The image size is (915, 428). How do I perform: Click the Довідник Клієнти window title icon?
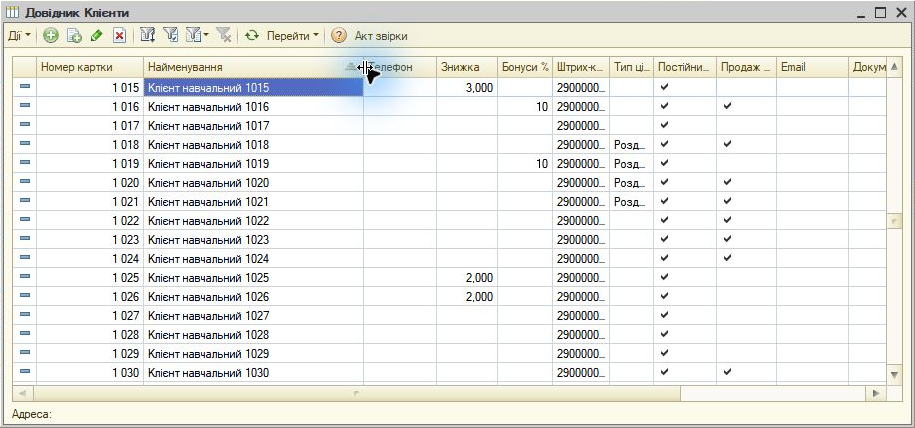tap(12, 12)
